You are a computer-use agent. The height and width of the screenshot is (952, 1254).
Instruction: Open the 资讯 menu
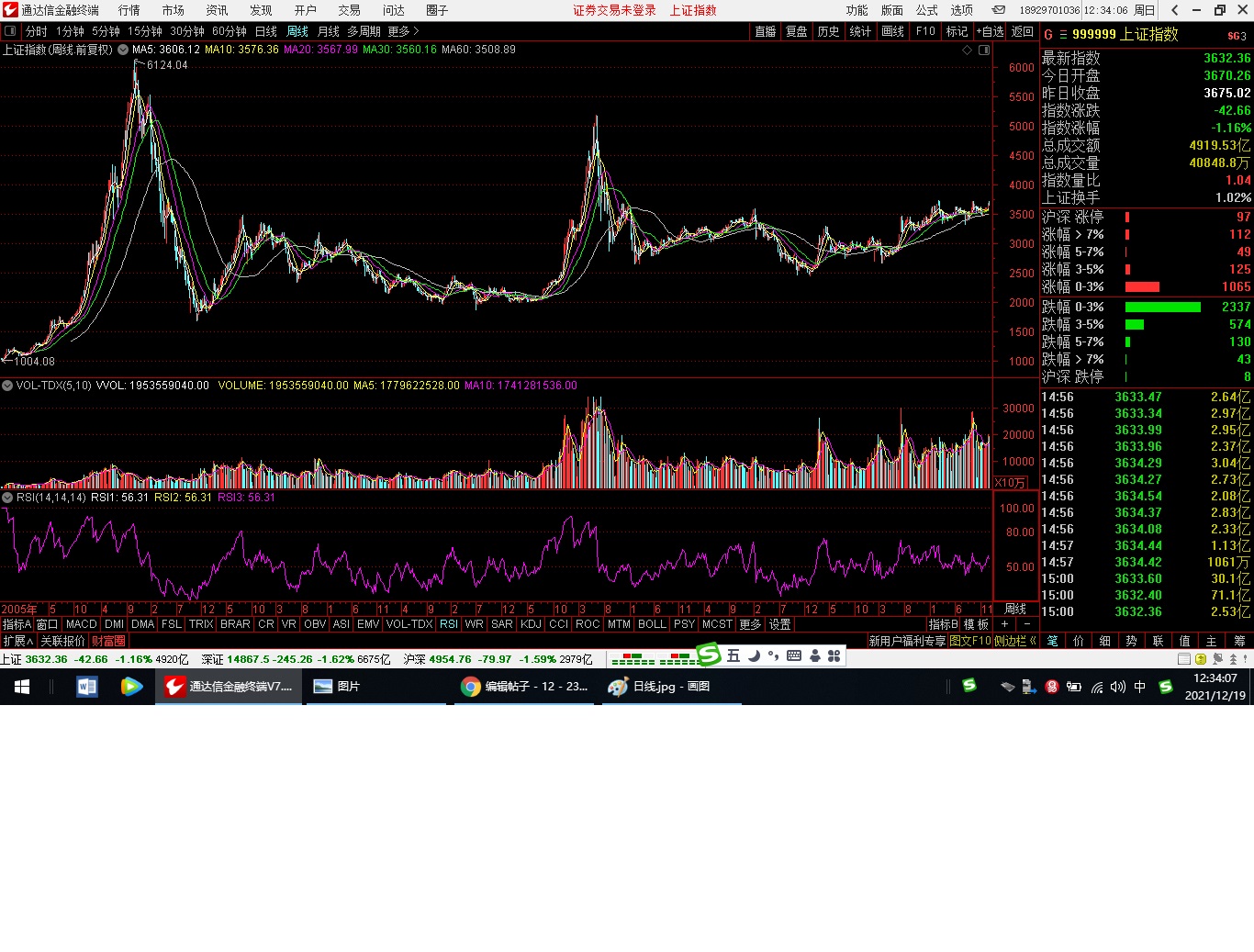coord(218,10)
